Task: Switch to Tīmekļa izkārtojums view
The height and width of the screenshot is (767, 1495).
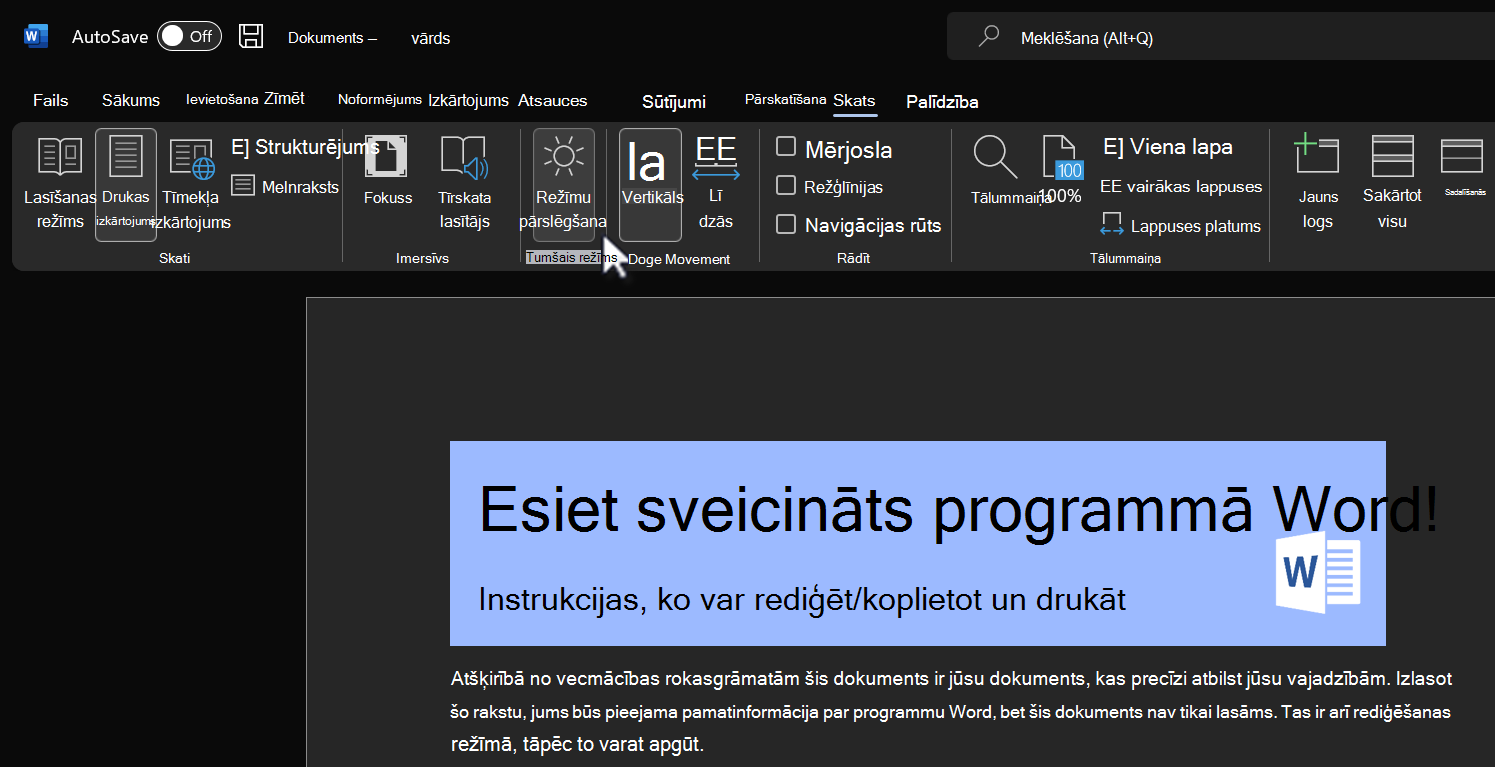Action: tap(191, 185)
